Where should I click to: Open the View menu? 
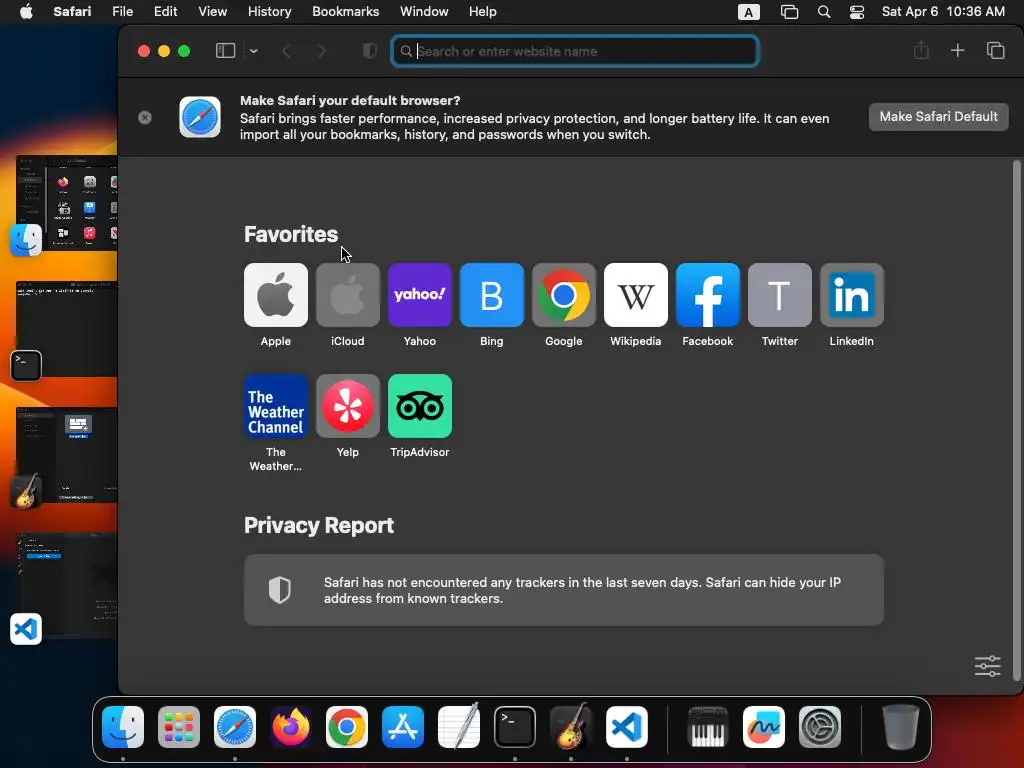coord(212,12)
